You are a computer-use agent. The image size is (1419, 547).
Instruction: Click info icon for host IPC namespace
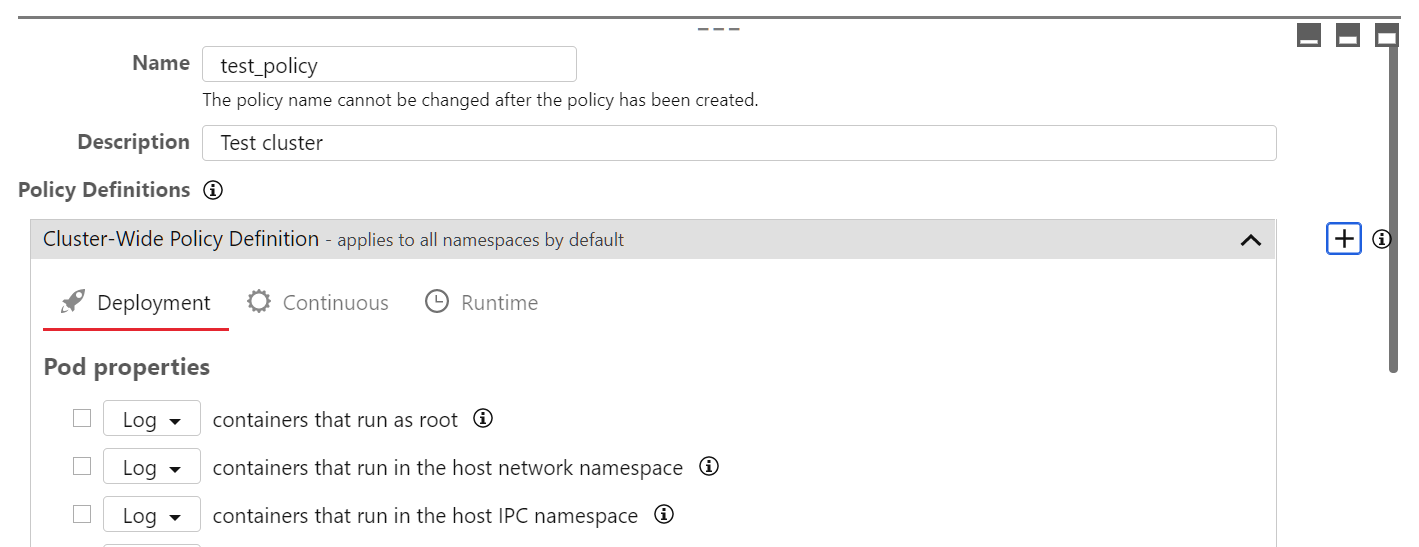(663, 515)
